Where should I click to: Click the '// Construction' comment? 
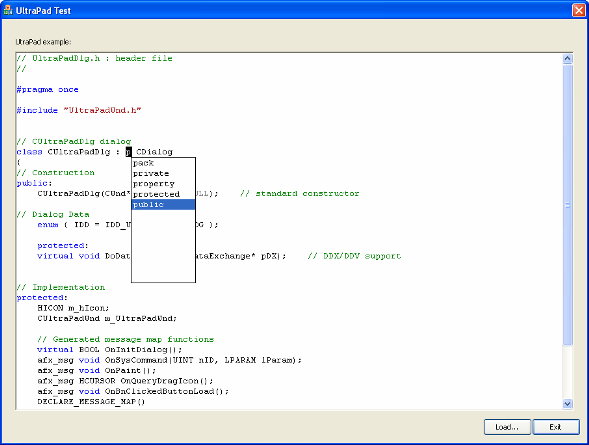tap(55, 173)
